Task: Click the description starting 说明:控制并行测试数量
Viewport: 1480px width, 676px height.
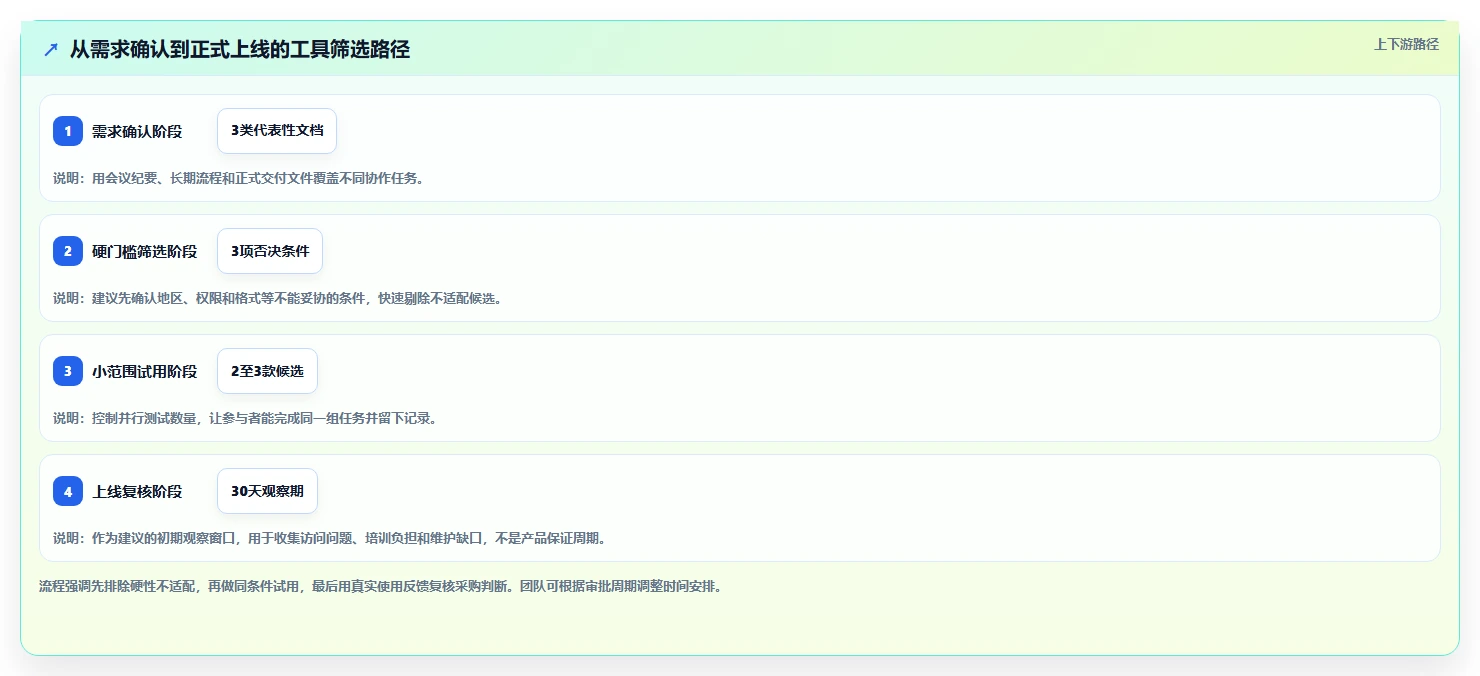Action: (245, 418)
